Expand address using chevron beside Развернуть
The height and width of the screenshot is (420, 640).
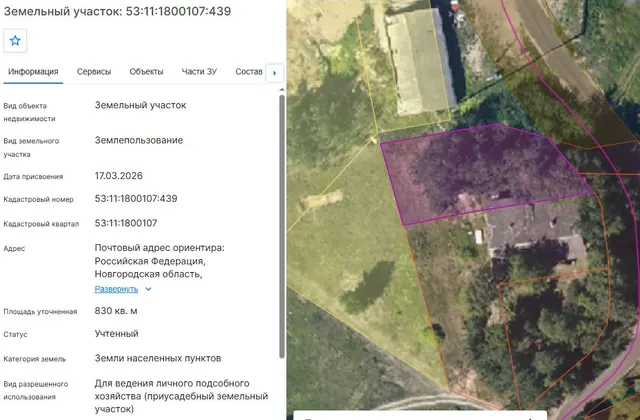[x=149, y=289]
